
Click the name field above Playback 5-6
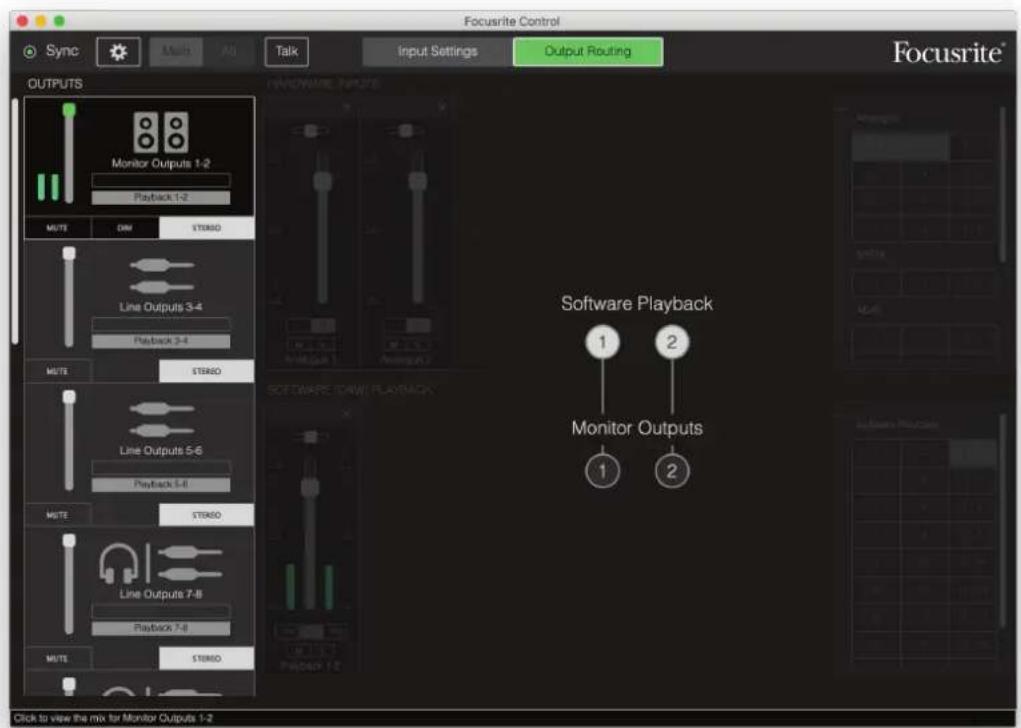(x=161, y=468)
